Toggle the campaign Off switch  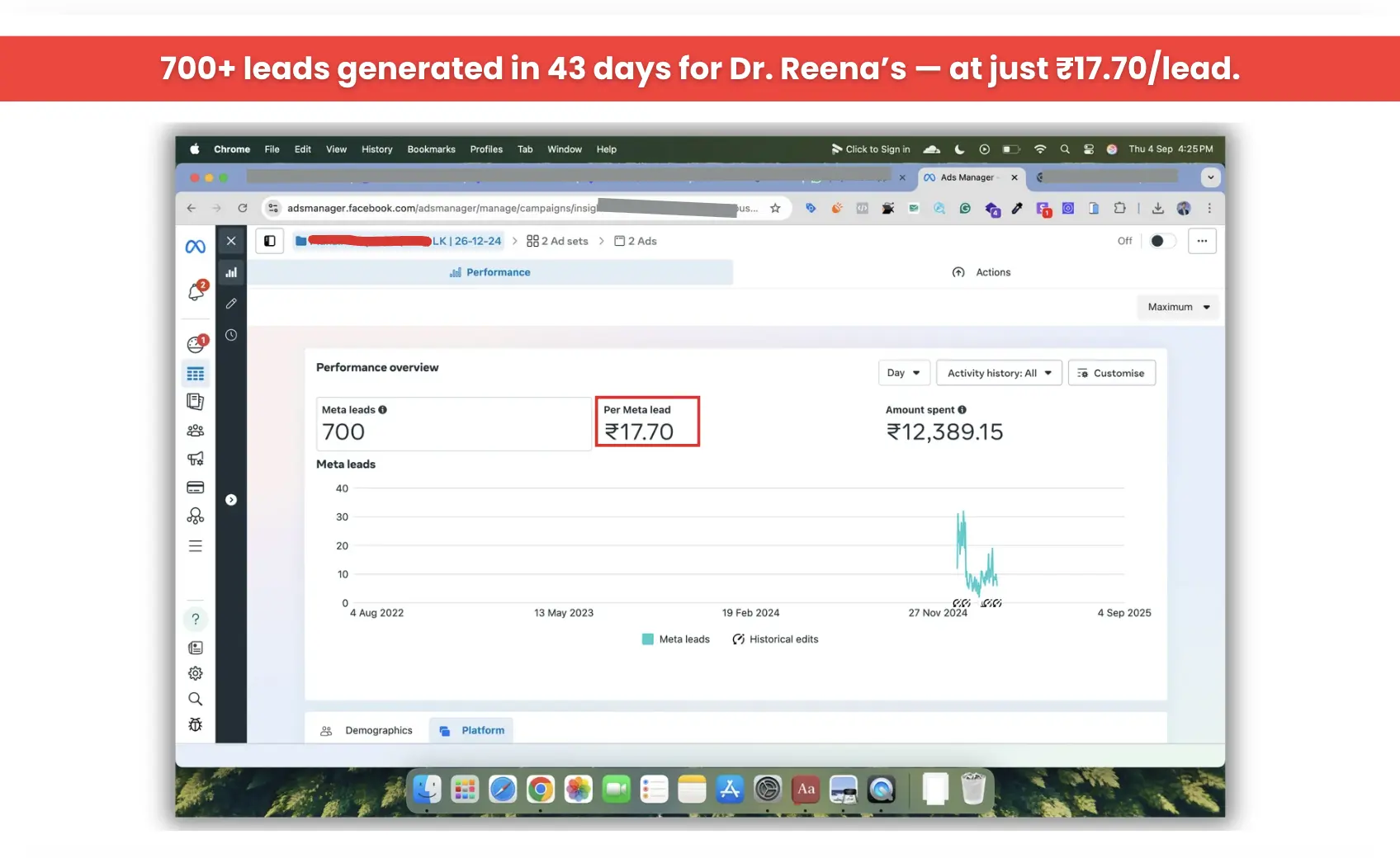click(x=1162, y=241)
